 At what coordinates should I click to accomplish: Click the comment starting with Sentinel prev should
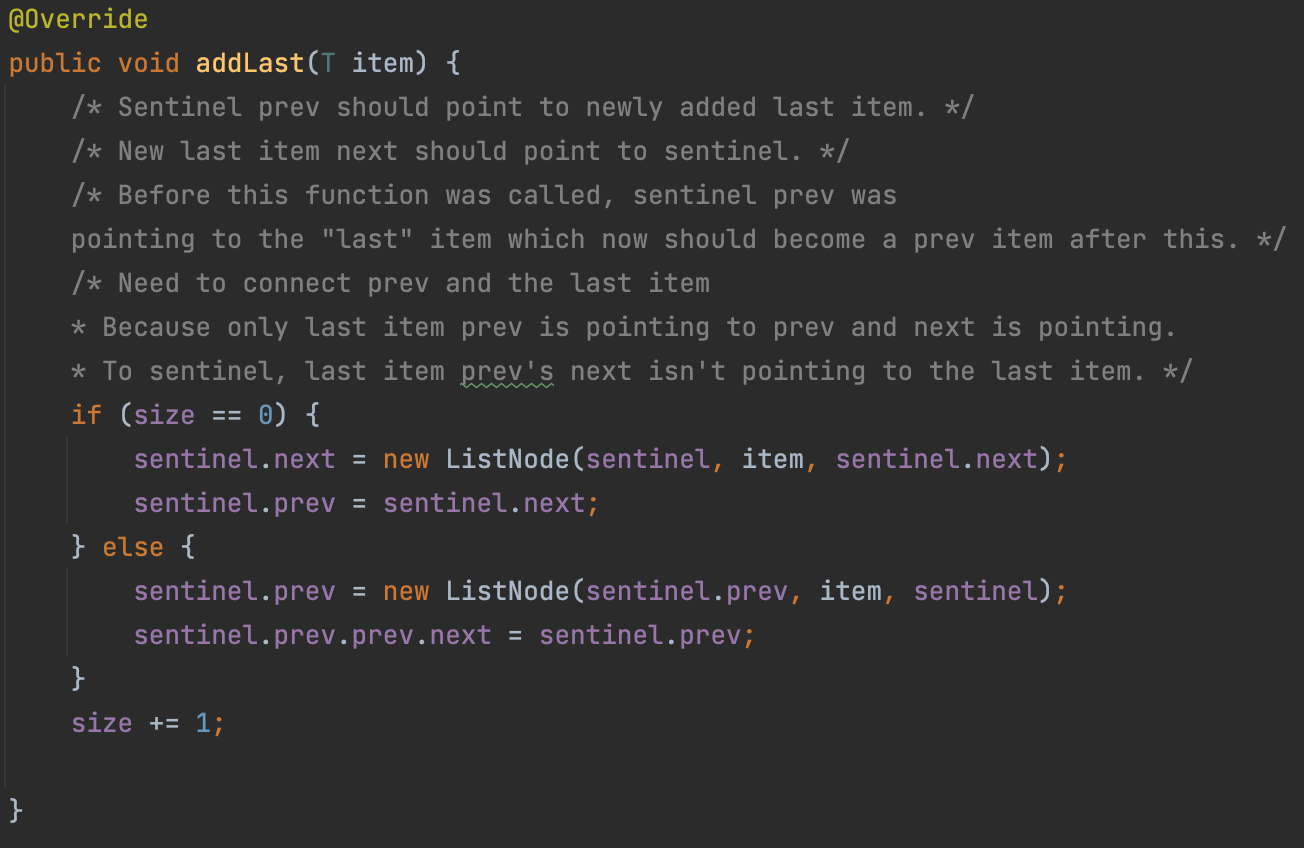[x=522, y=107]
